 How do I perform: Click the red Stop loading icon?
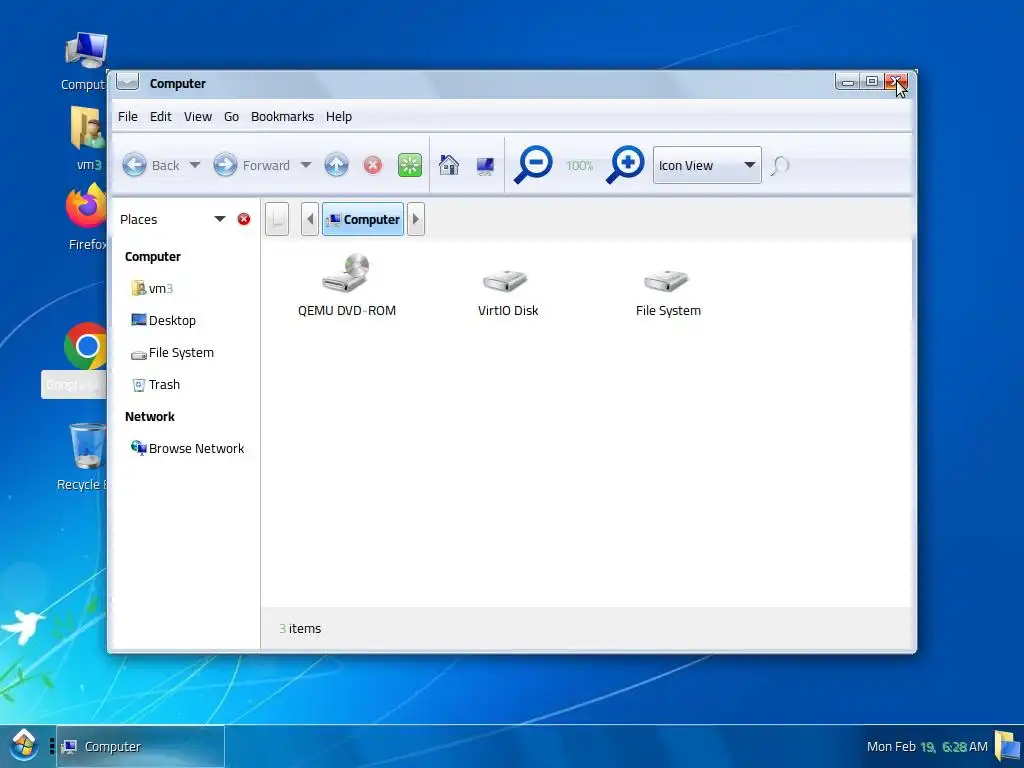(x=373, y=165)
